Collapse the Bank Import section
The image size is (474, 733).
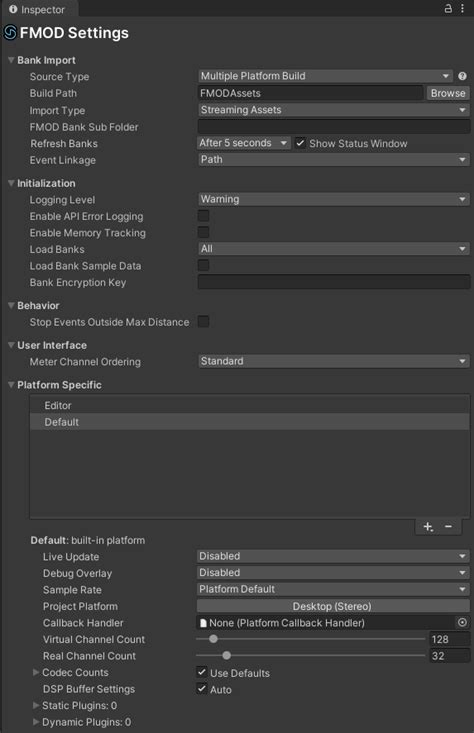click(11, 60)
